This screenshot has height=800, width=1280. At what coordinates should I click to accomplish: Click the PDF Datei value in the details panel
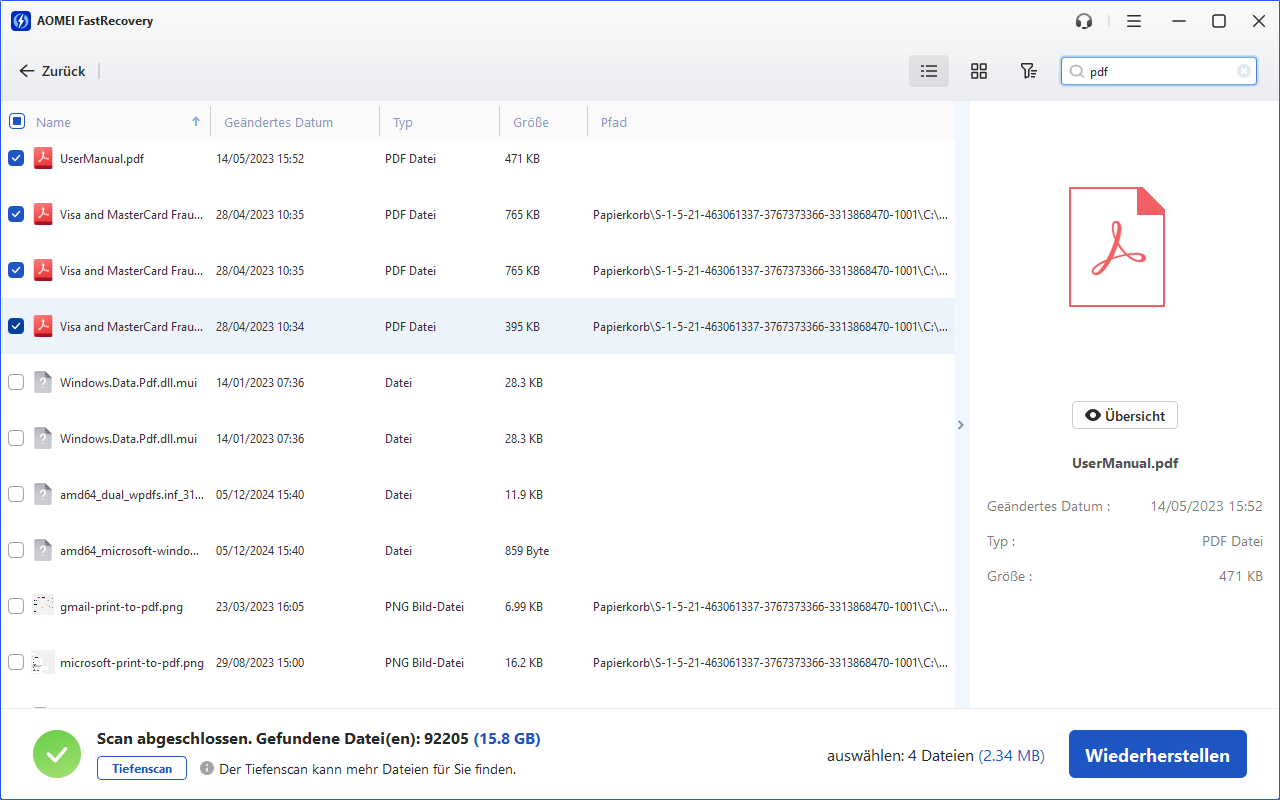click(x=1232, y=541)
